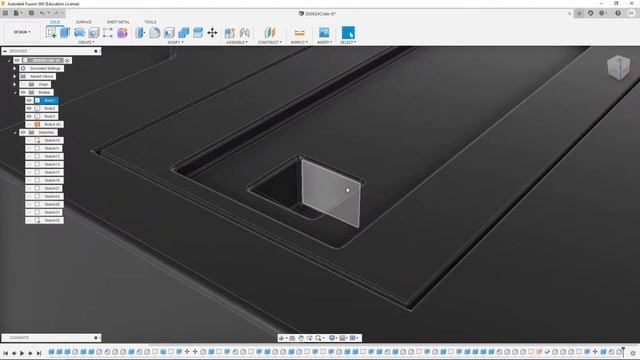Open the Measure tool in Inspect
Screen dimensions: 640x360
click(299, 33)
